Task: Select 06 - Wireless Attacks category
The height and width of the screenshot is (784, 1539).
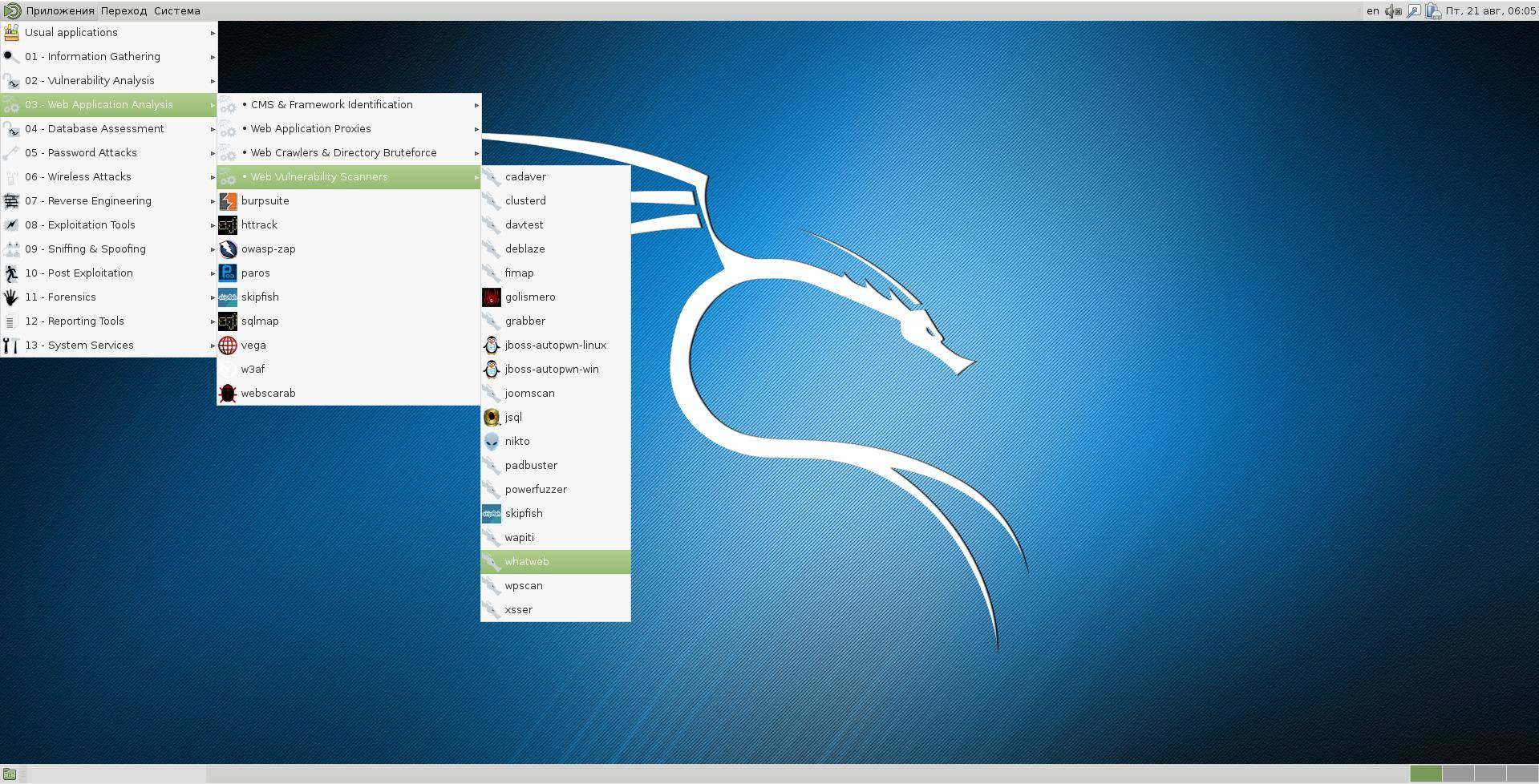Action: tap(108, 177)
